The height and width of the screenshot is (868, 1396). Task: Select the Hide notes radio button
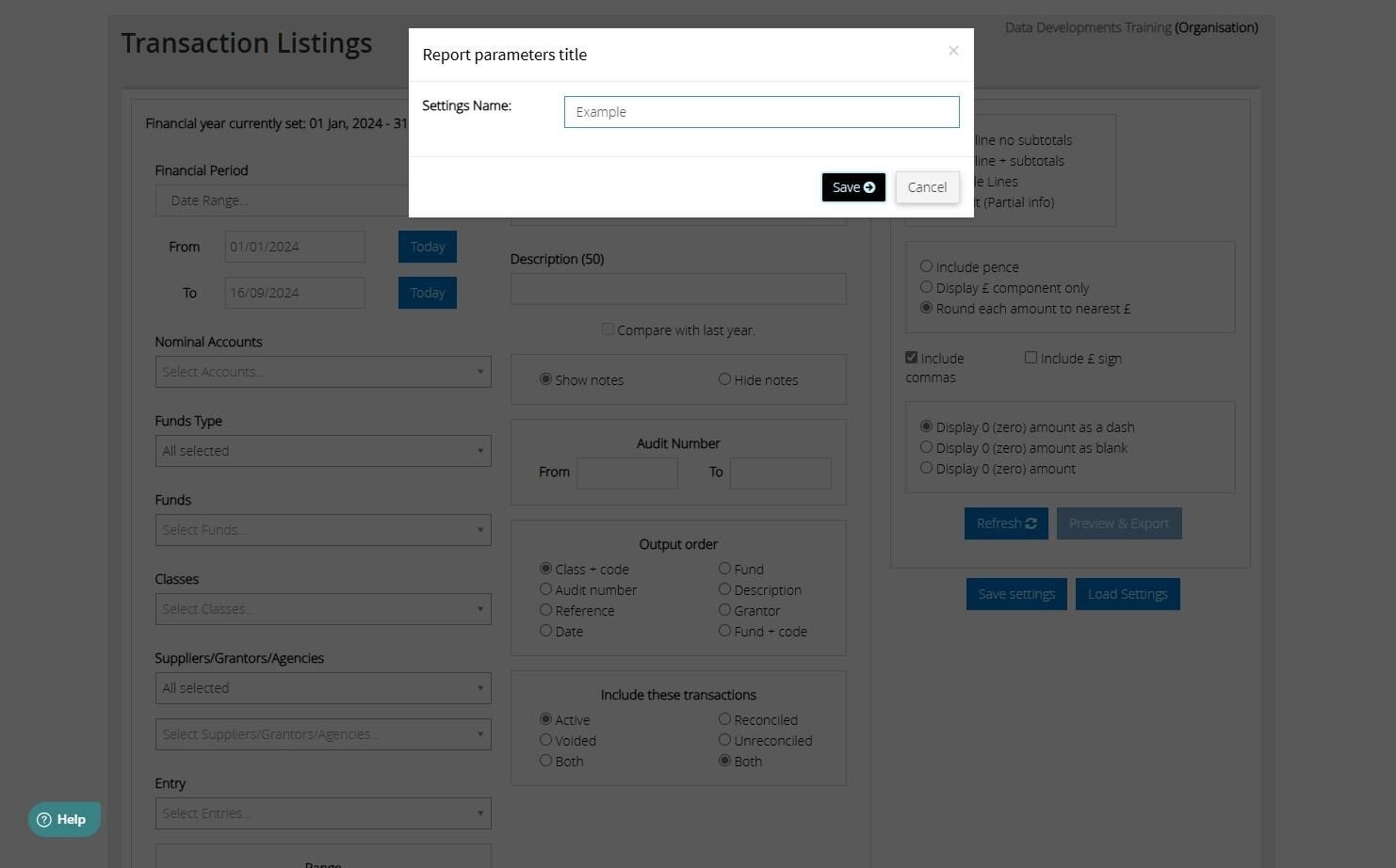[x=724, y=379]
